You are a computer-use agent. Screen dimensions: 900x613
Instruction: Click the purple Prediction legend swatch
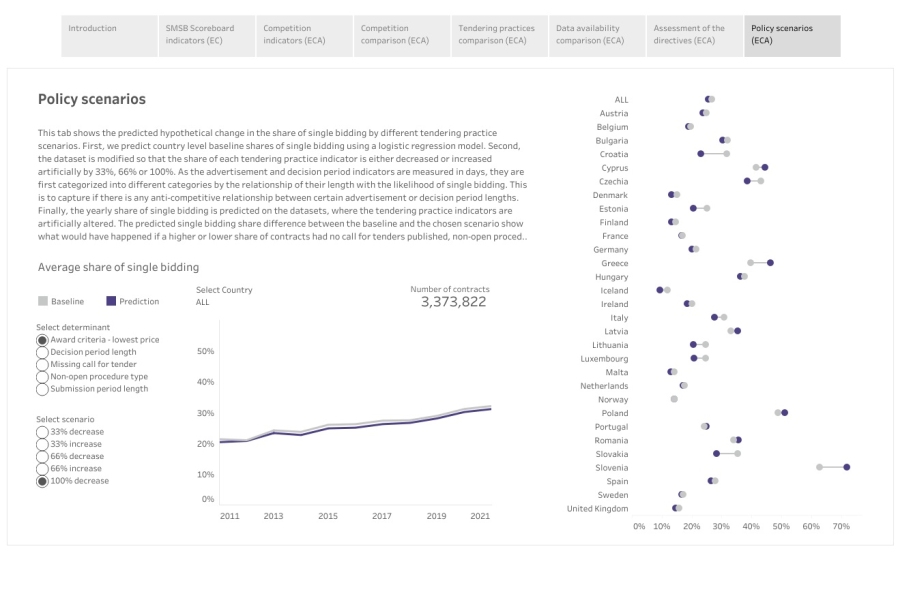click(x=112, y=301)
